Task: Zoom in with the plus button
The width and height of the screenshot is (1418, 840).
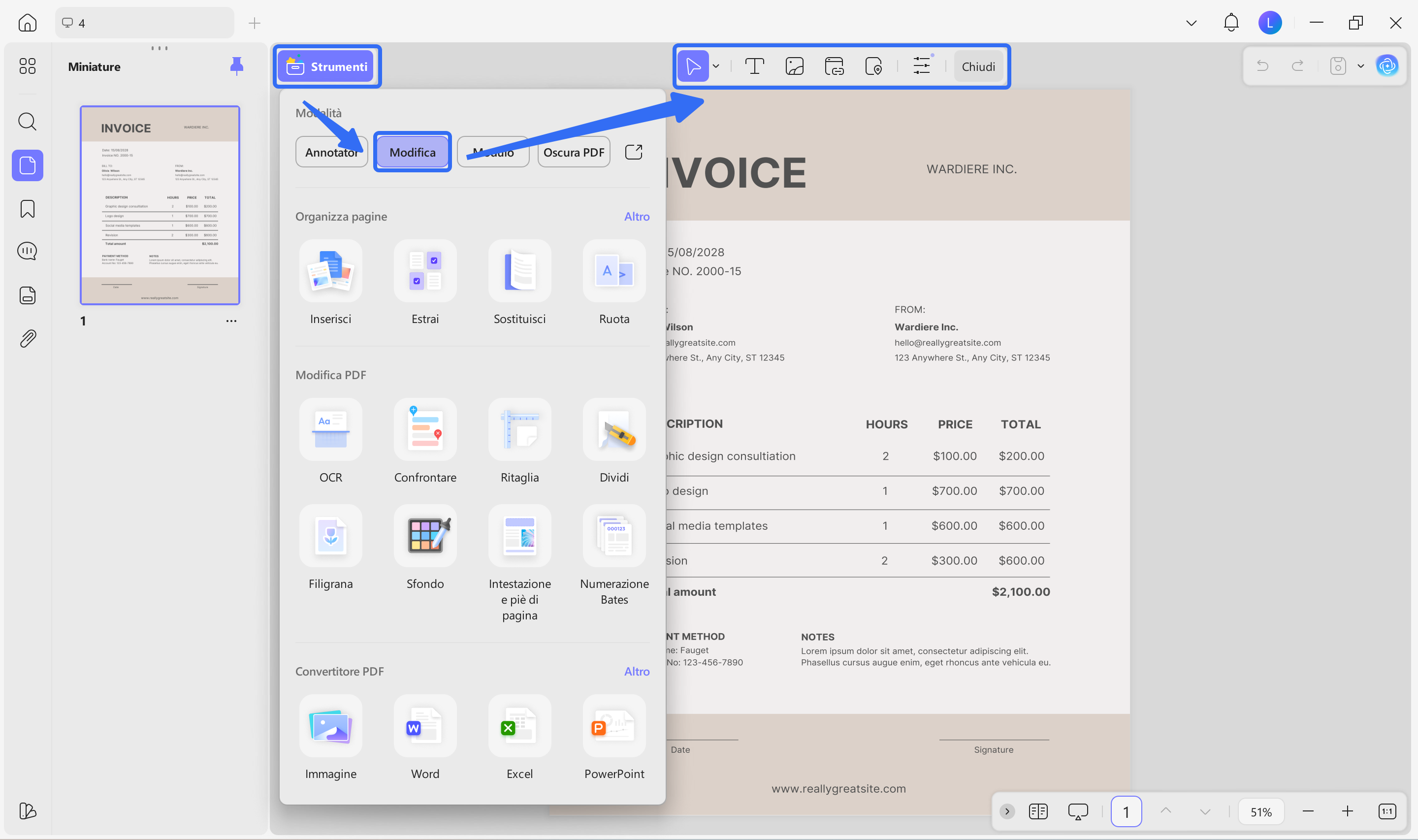Action: tap(1347, 812)
